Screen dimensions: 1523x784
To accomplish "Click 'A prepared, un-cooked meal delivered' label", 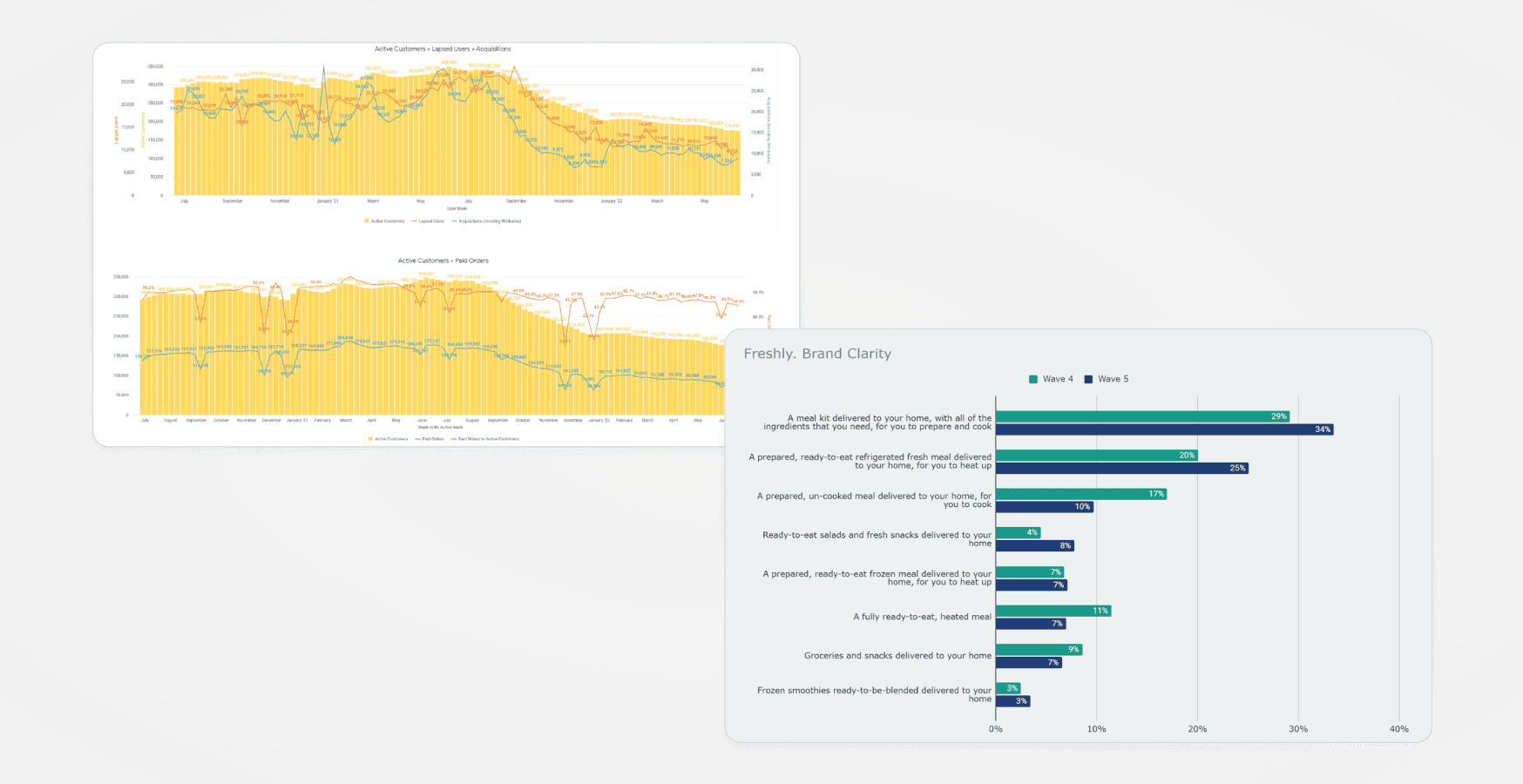I will pyautogui.click(x=874, y=500).
